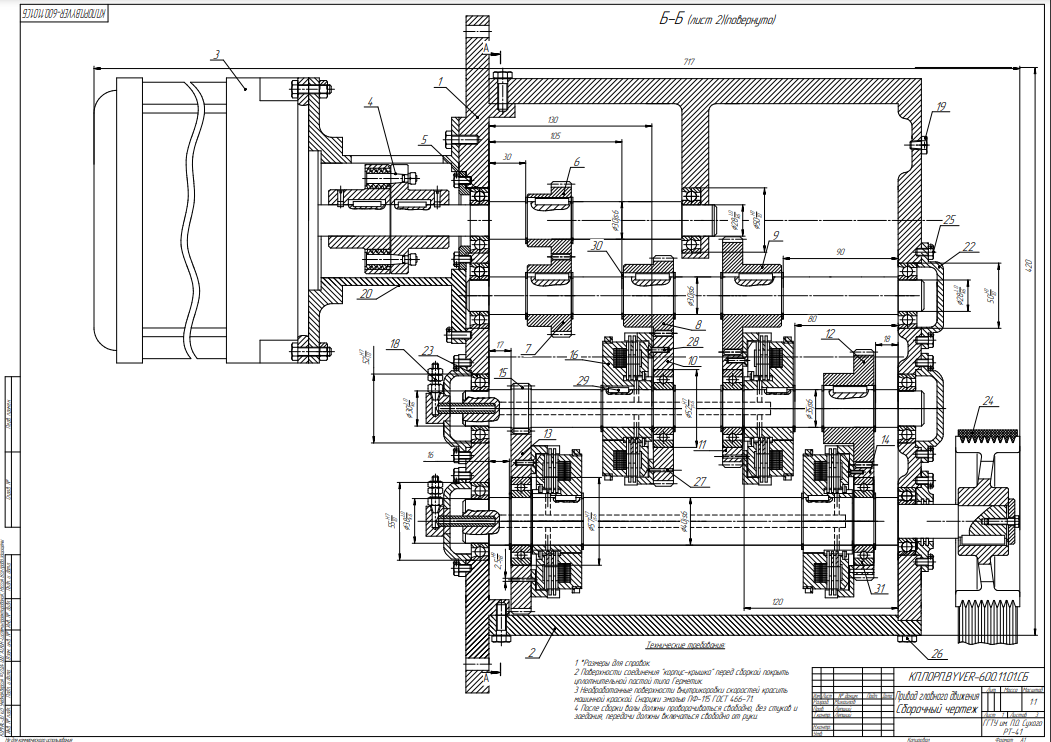Select title block code "КП.ЛОРП.BYVER-600.11.01.СБ"
The width and height of the screenshot is (1051, 742).
click(967, 676)
